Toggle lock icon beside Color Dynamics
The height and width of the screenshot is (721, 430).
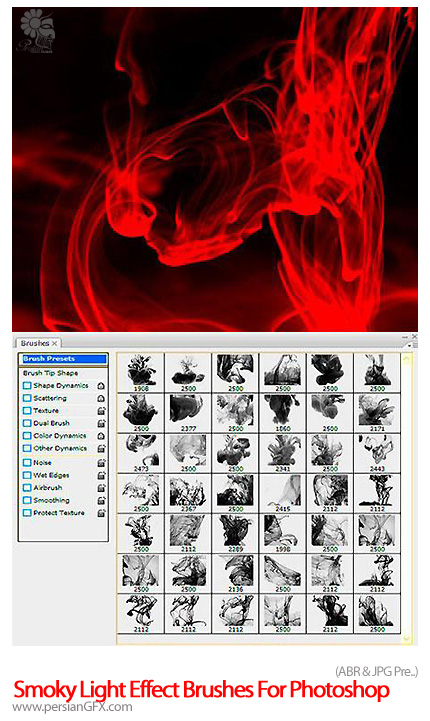coord(101,435)
